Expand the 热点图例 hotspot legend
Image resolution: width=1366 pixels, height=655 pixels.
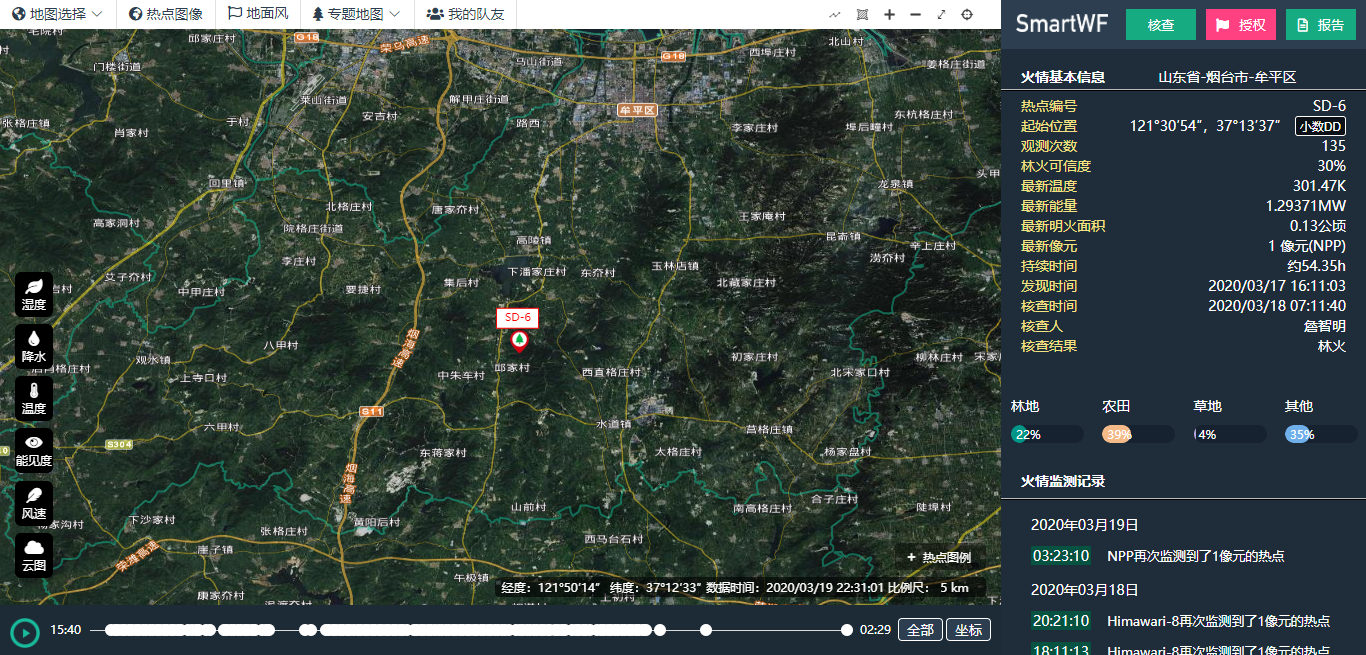(938, 557)
